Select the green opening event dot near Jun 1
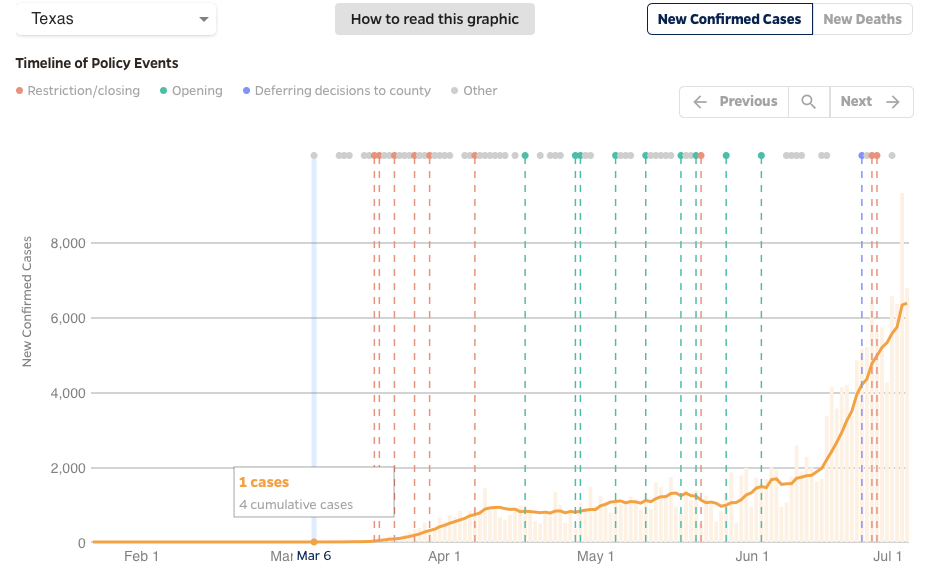 761,156
